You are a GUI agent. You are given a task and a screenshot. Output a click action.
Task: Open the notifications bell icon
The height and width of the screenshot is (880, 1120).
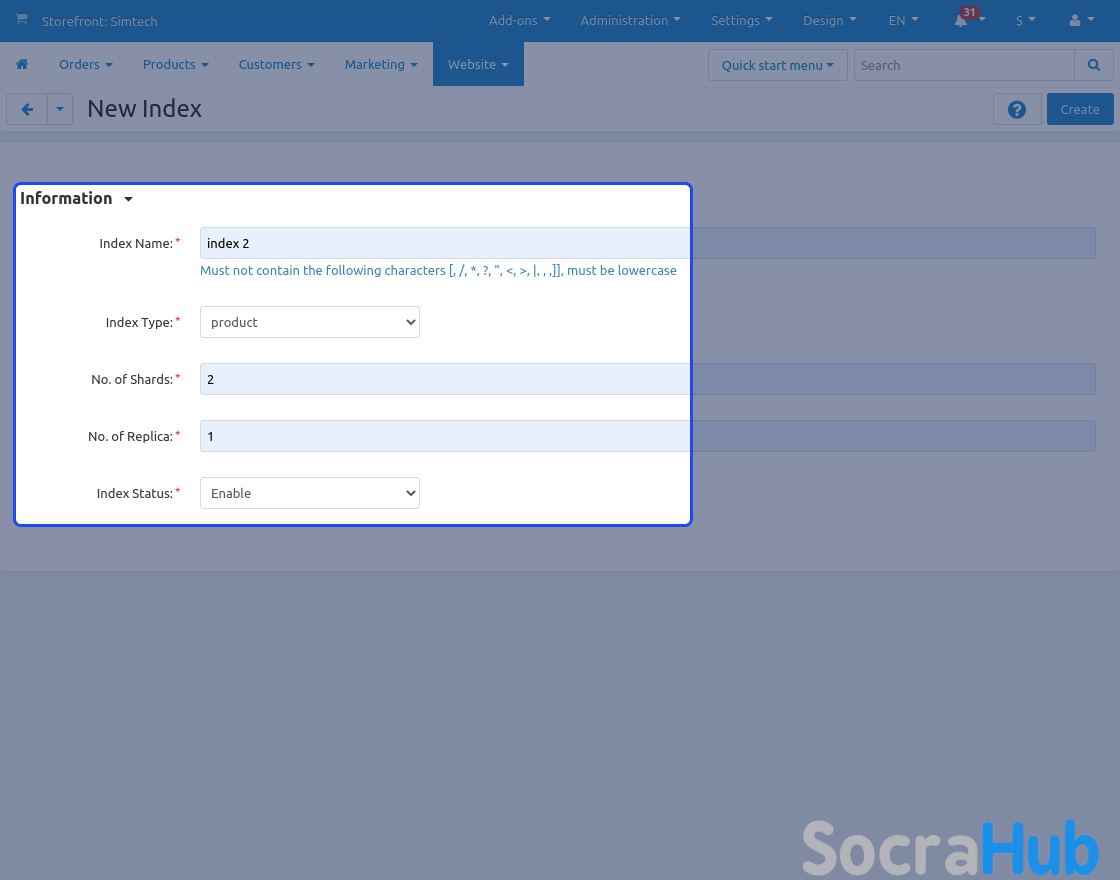click(962, 20)
